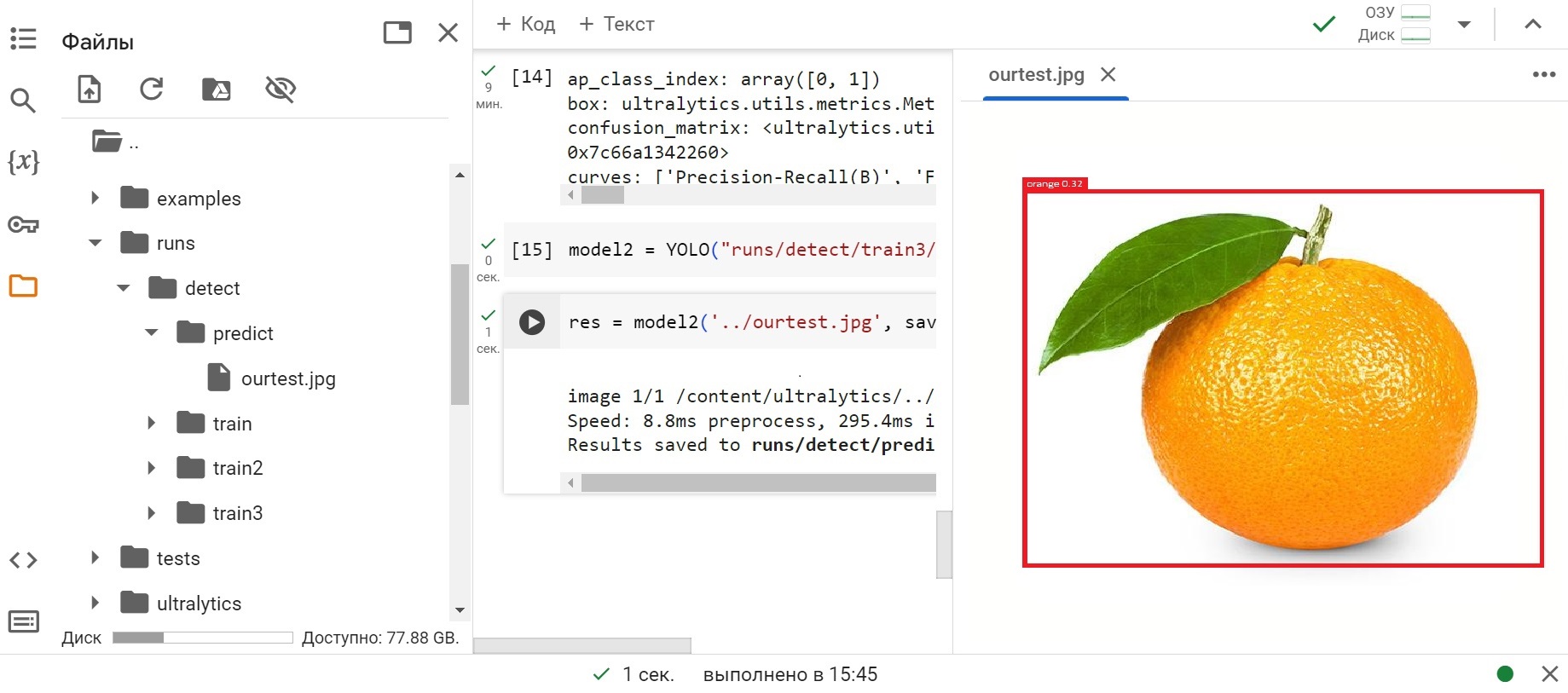Click horizontal scrollbar of prediction output

tap(758, 483)
